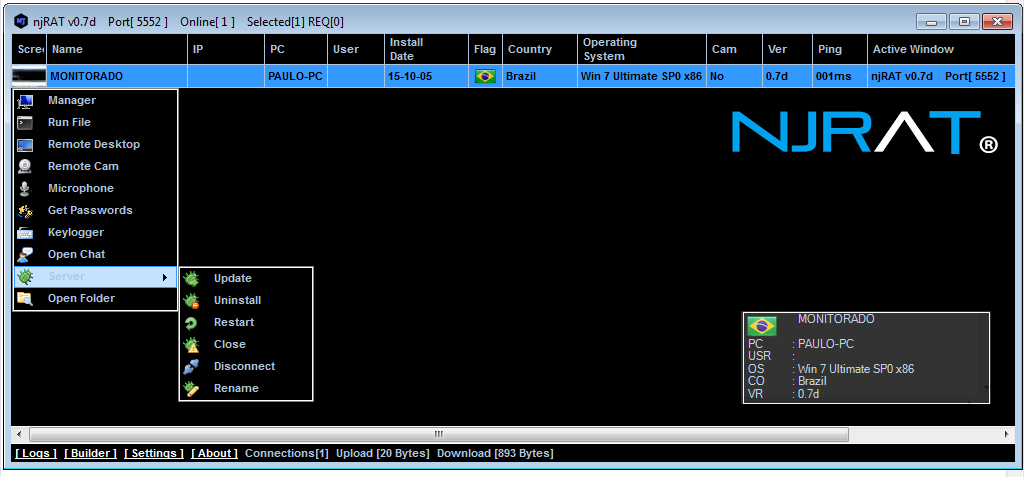The height and width of the screenshot is (477, 1028).
Task: Click the Open Chat icon
Action: pos(25,255)
